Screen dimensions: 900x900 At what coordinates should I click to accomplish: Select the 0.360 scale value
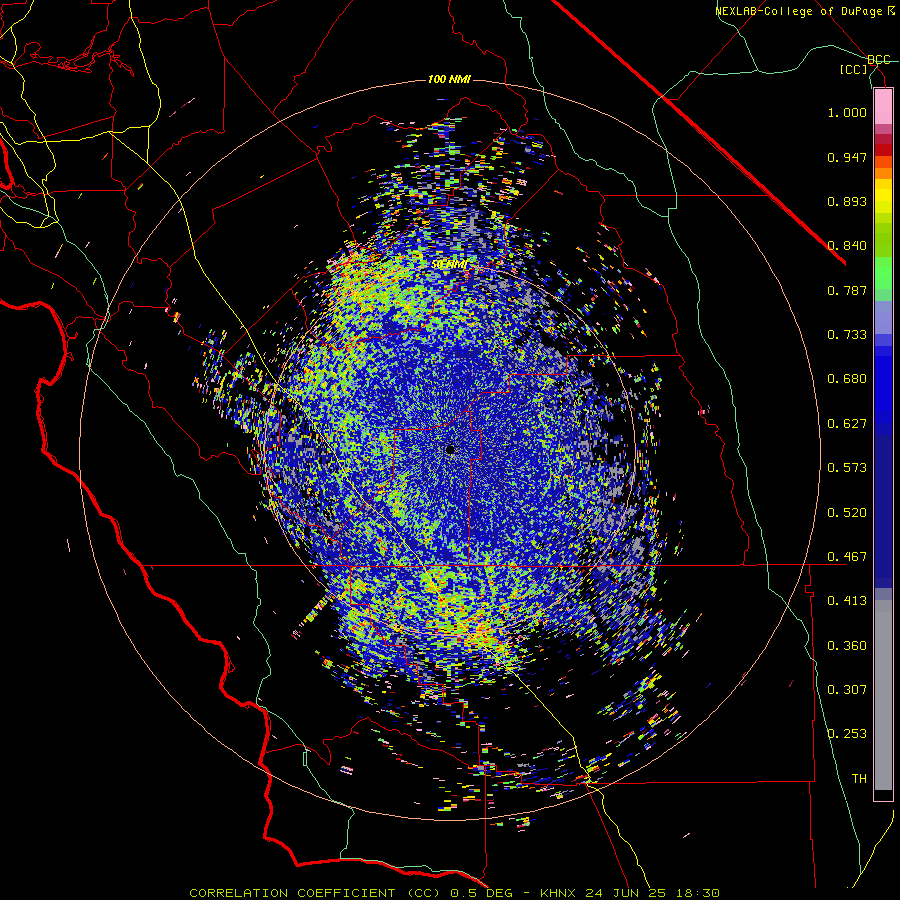click(847, 646)
